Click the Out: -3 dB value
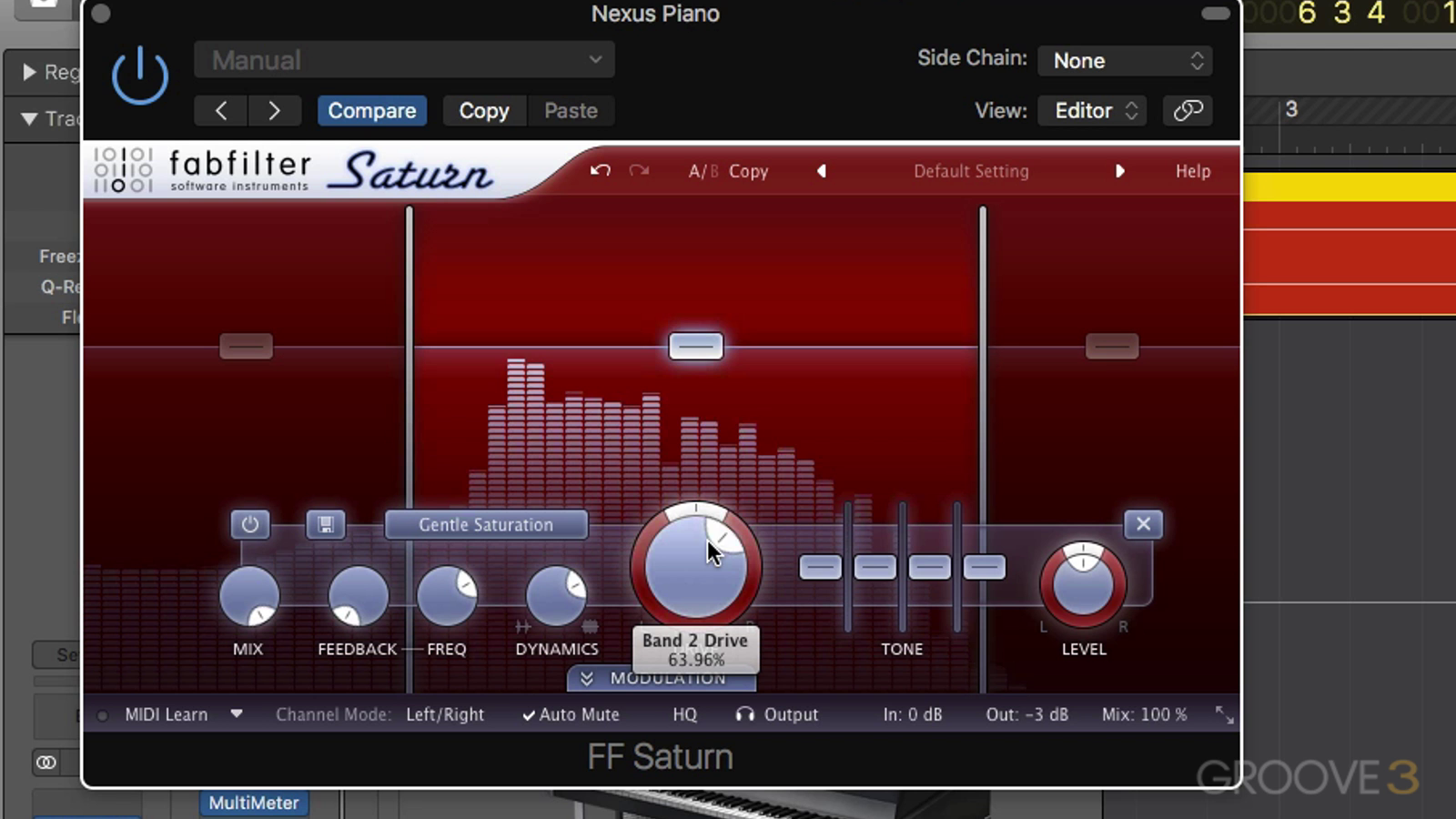 pos(1027,715)
